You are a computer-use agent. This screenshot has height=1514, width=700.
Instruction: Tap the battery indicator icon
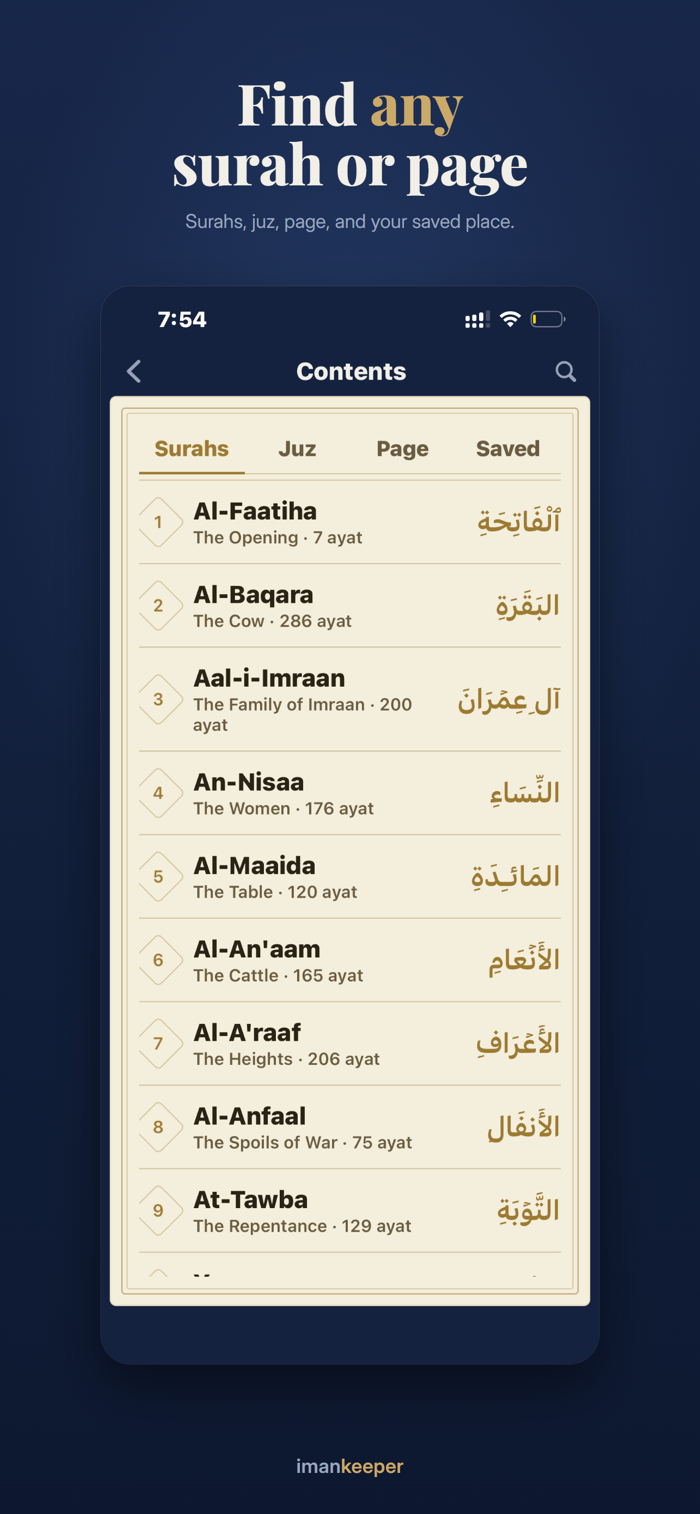coord(548,319)
